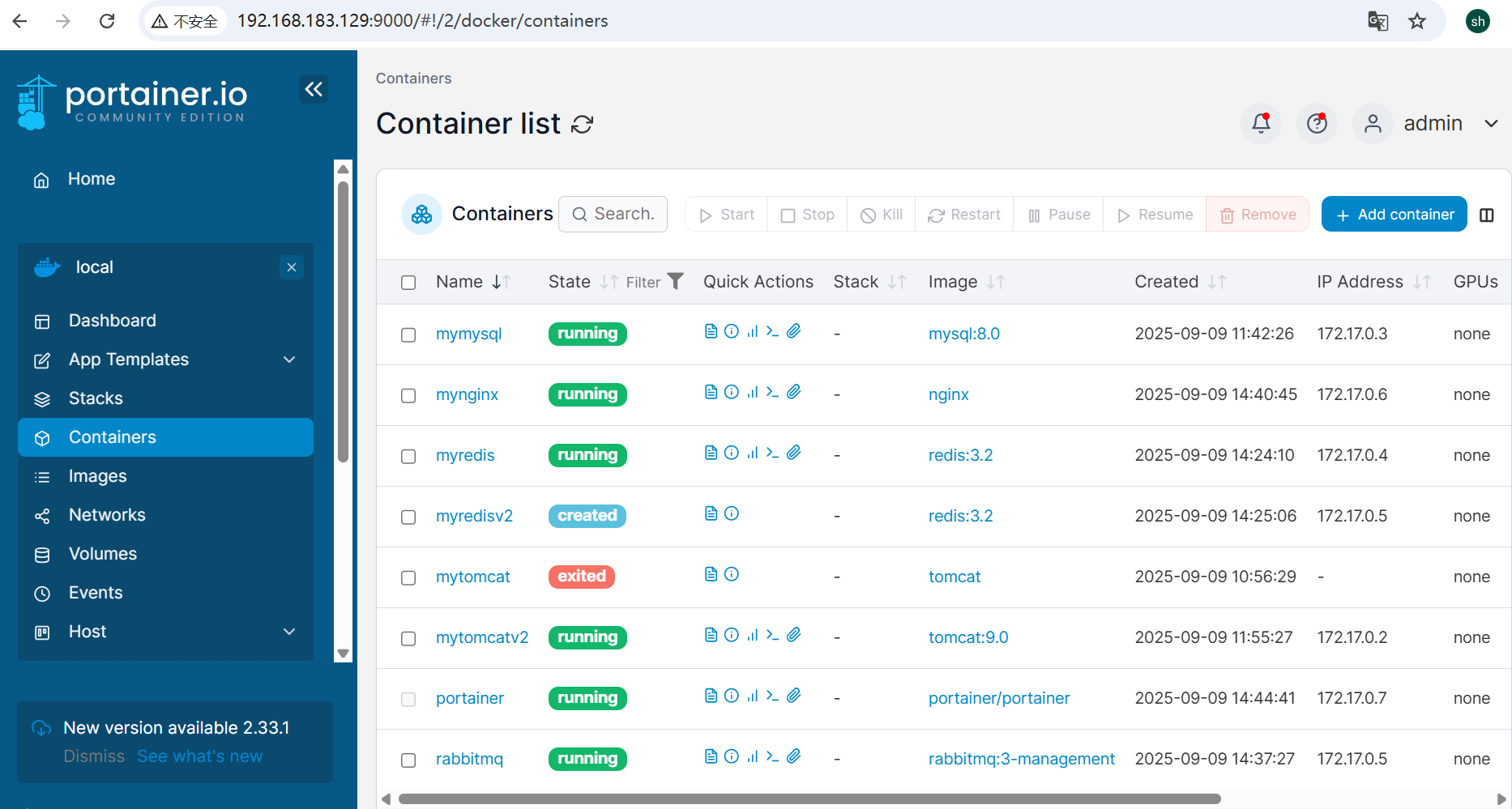Select the mymysql row checkbox
Viewport: 1512px width, 809px height.
pyautogui.click(x=408, y=335)
